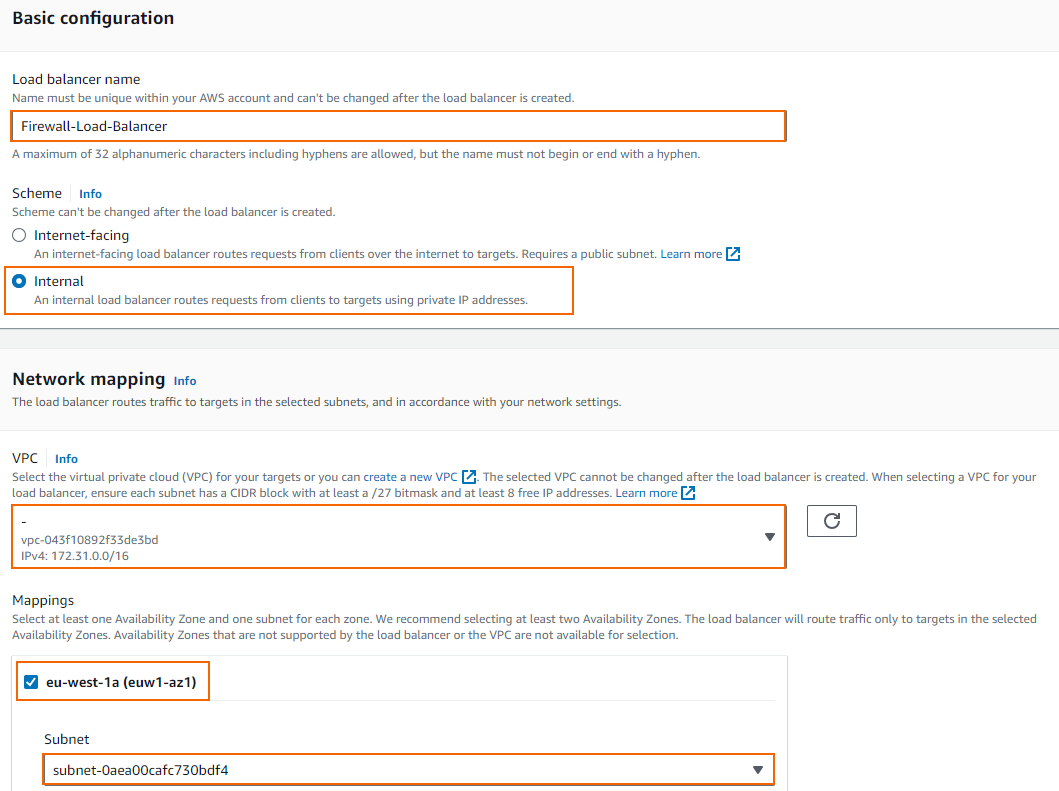Click the IPv4: 172.31.0.0/16 text
The image size is (1059, 791).
click(x=75, y=556)
